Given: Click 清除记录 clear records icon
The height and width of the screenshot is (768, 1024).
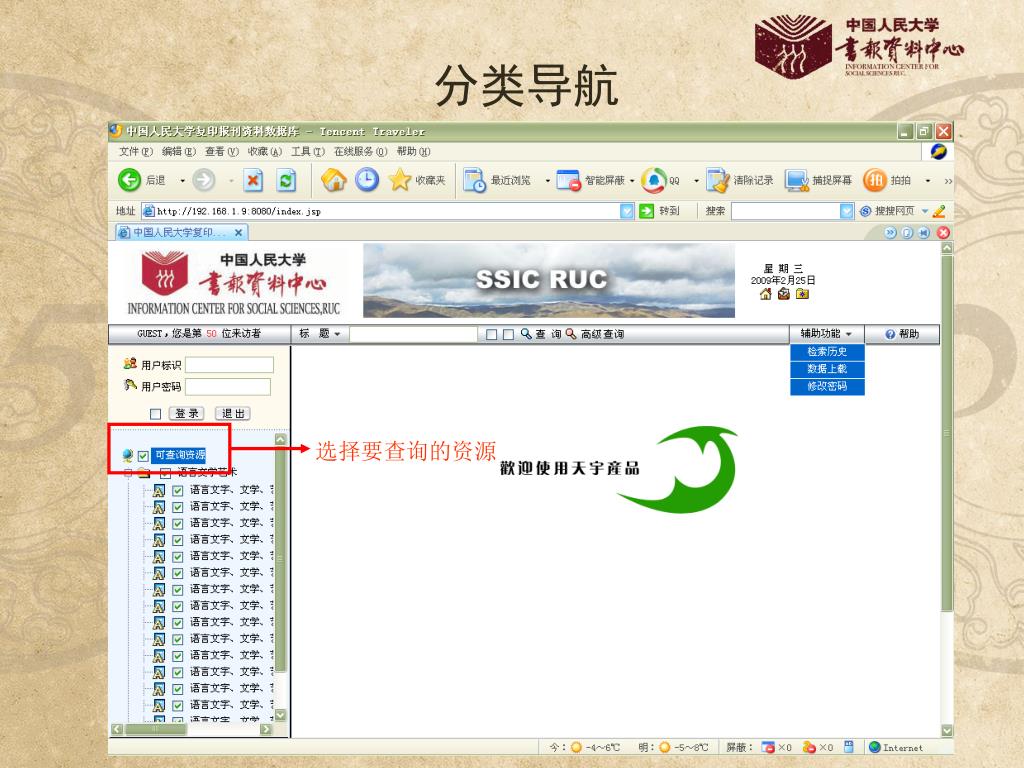Looking at the screenshot, I should tap(717, 180).
